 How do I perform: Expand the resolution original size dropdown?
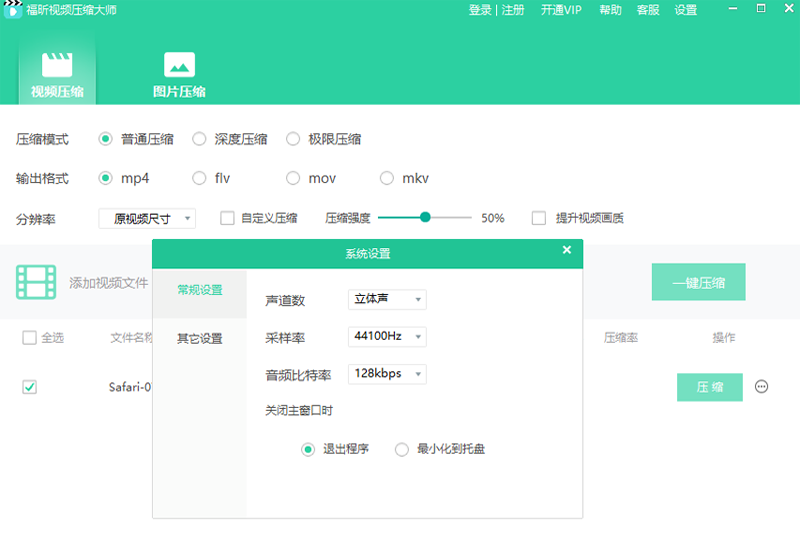coord(147,218)
